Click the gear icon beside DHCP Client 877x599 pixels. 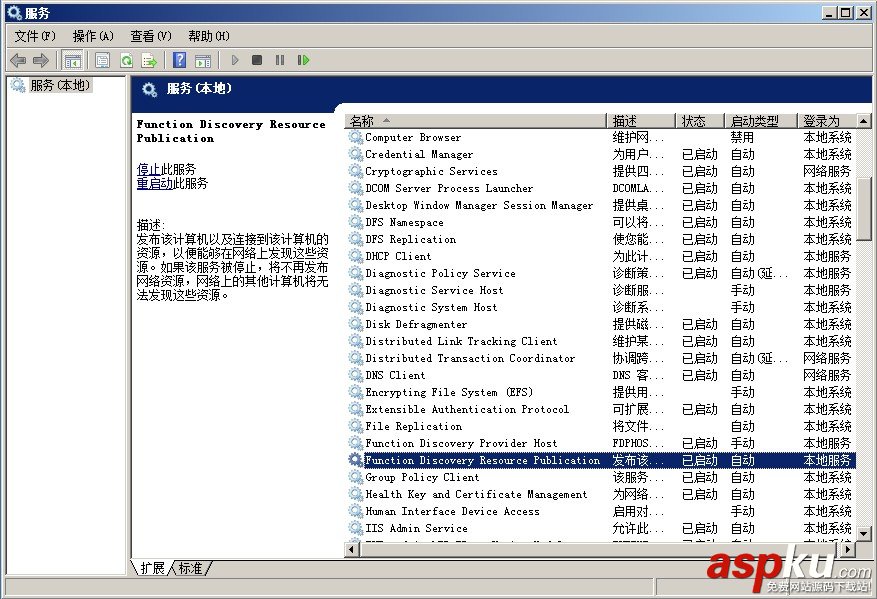pos(356,256)
